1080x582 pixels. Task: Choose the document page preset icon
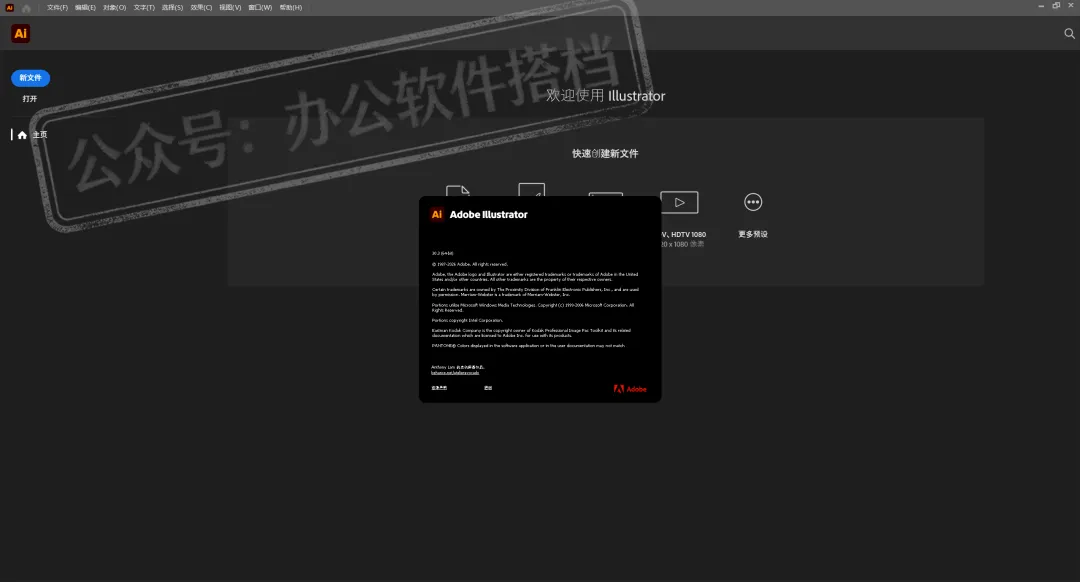[458, 191]
